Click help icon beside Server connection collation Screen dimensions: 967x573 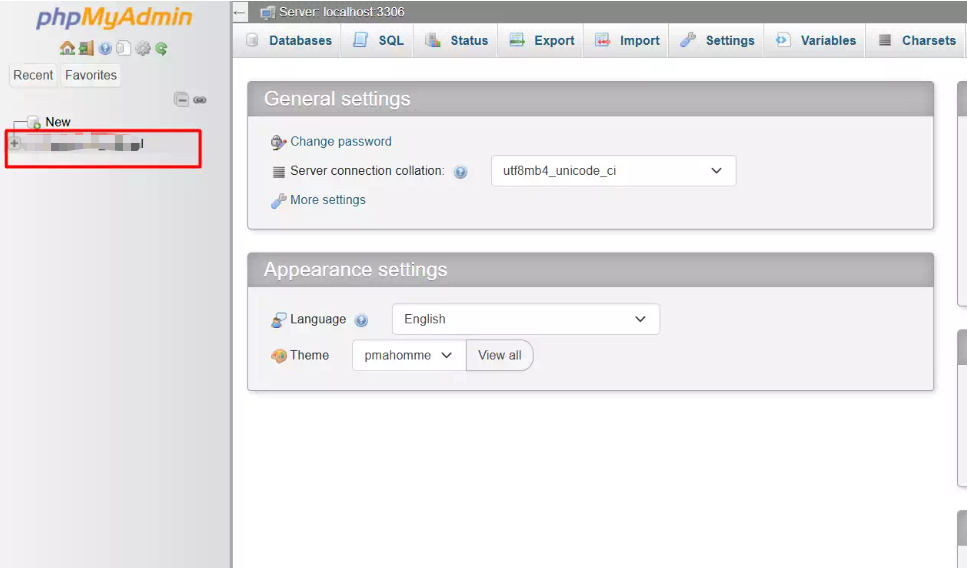pos(460,172)
